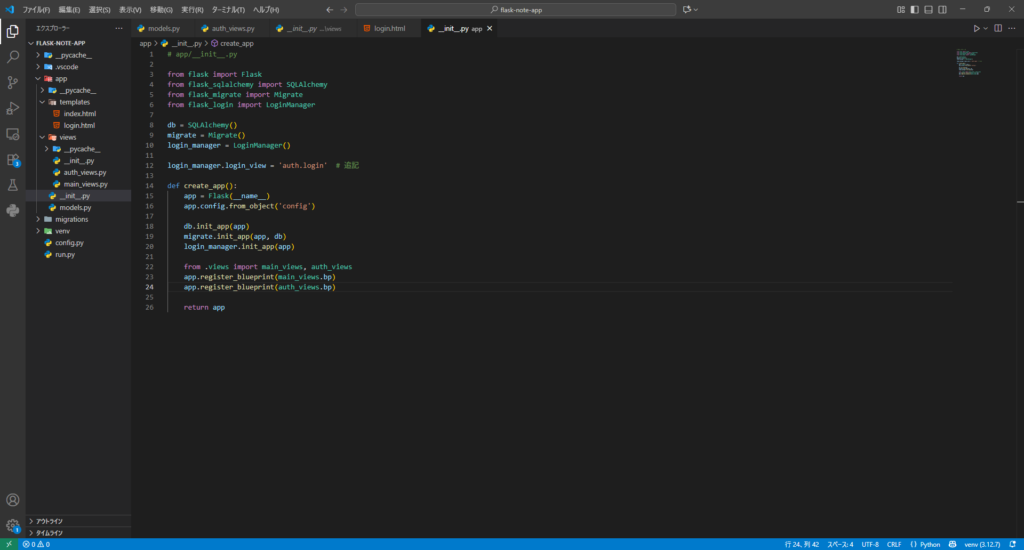This screenshot has height=550, width=1024.
Task: Open Remote Explorer in the activity bar
Action: pos(13,133)
